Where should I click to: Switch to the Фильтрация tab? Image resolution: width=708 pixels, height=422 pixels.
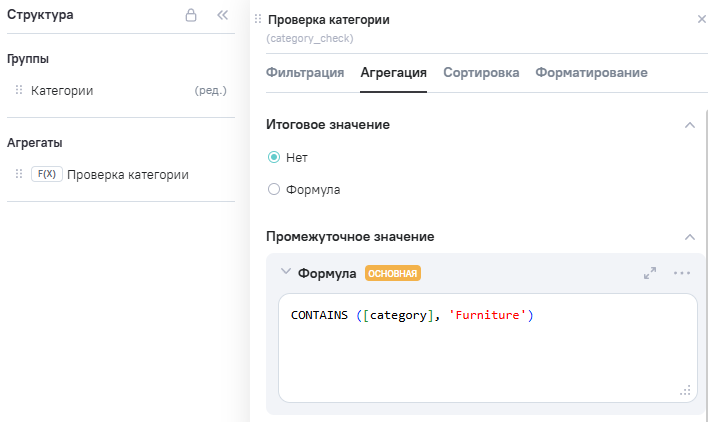(305, 73)
